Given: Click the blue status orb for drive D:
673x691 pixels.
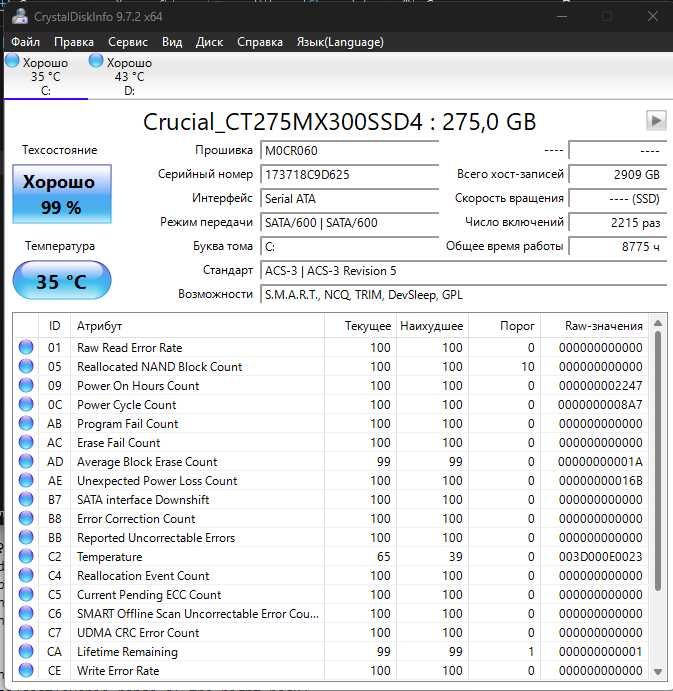Looking at the screenshot, I should (x=96, y=61).
